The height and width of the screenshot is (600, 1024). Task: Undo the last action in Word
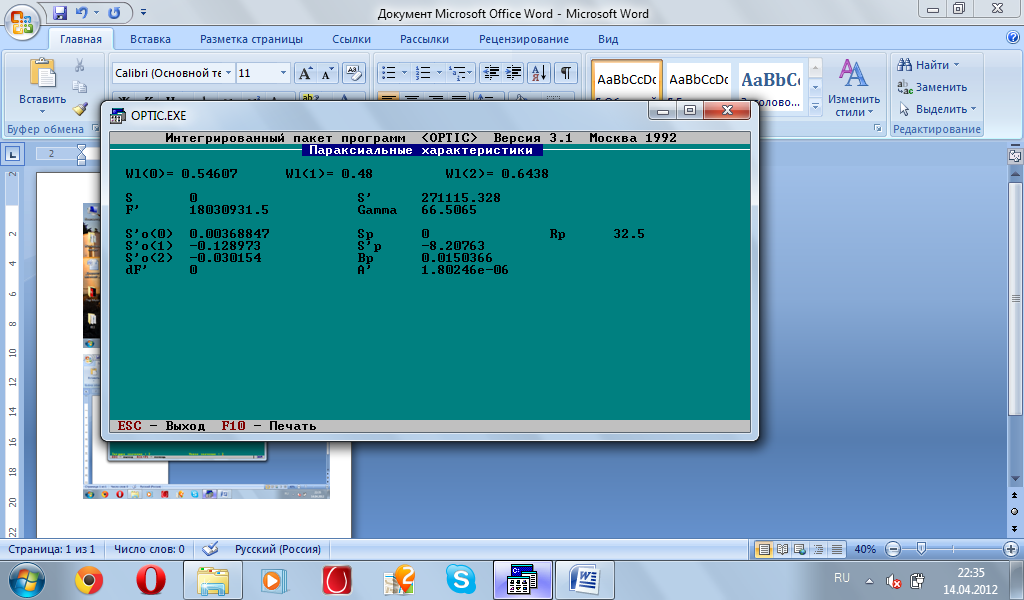[82, 12]
